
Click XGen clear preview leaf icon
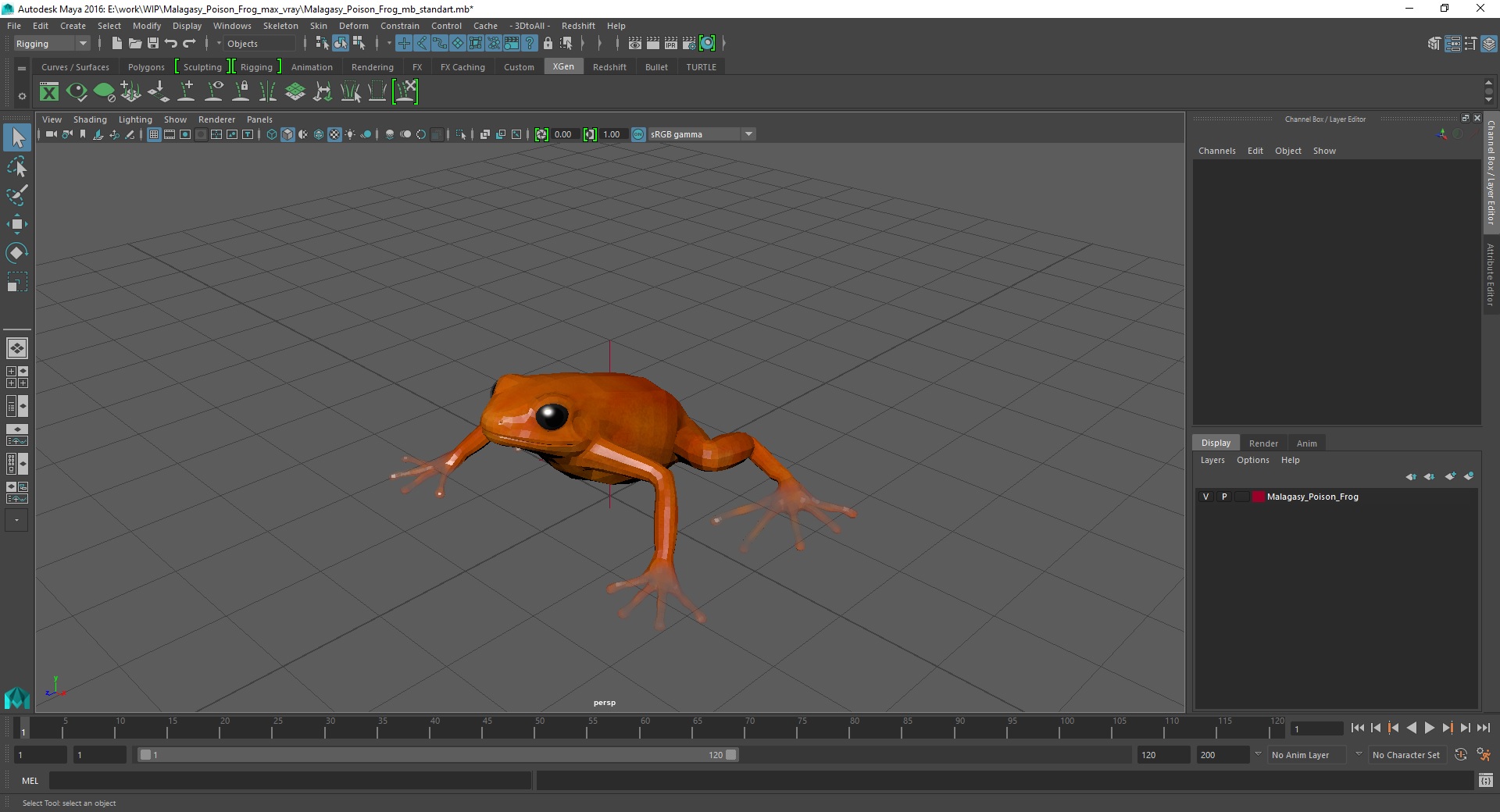pos(104,92)
